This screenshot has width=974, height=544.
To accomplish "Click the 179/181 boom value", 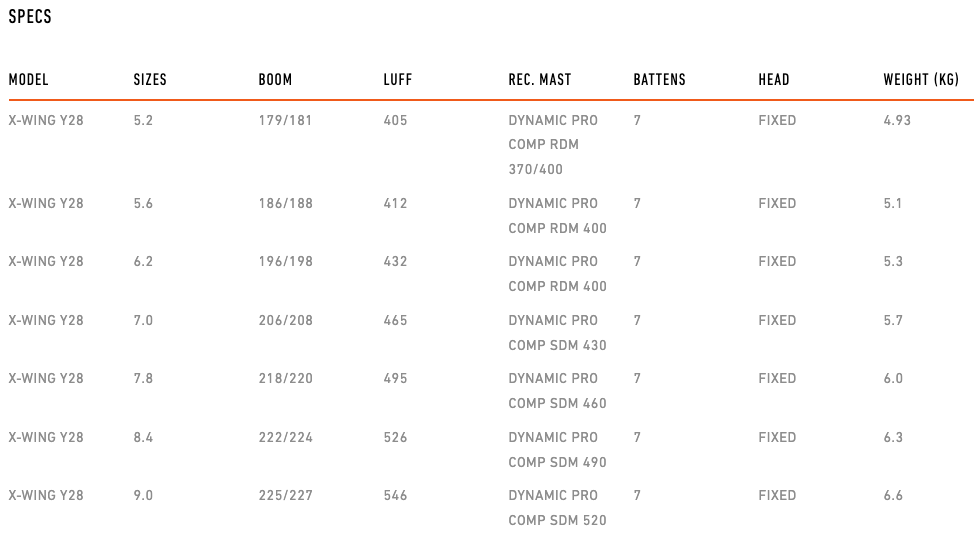I will click(x=285, y=120).
